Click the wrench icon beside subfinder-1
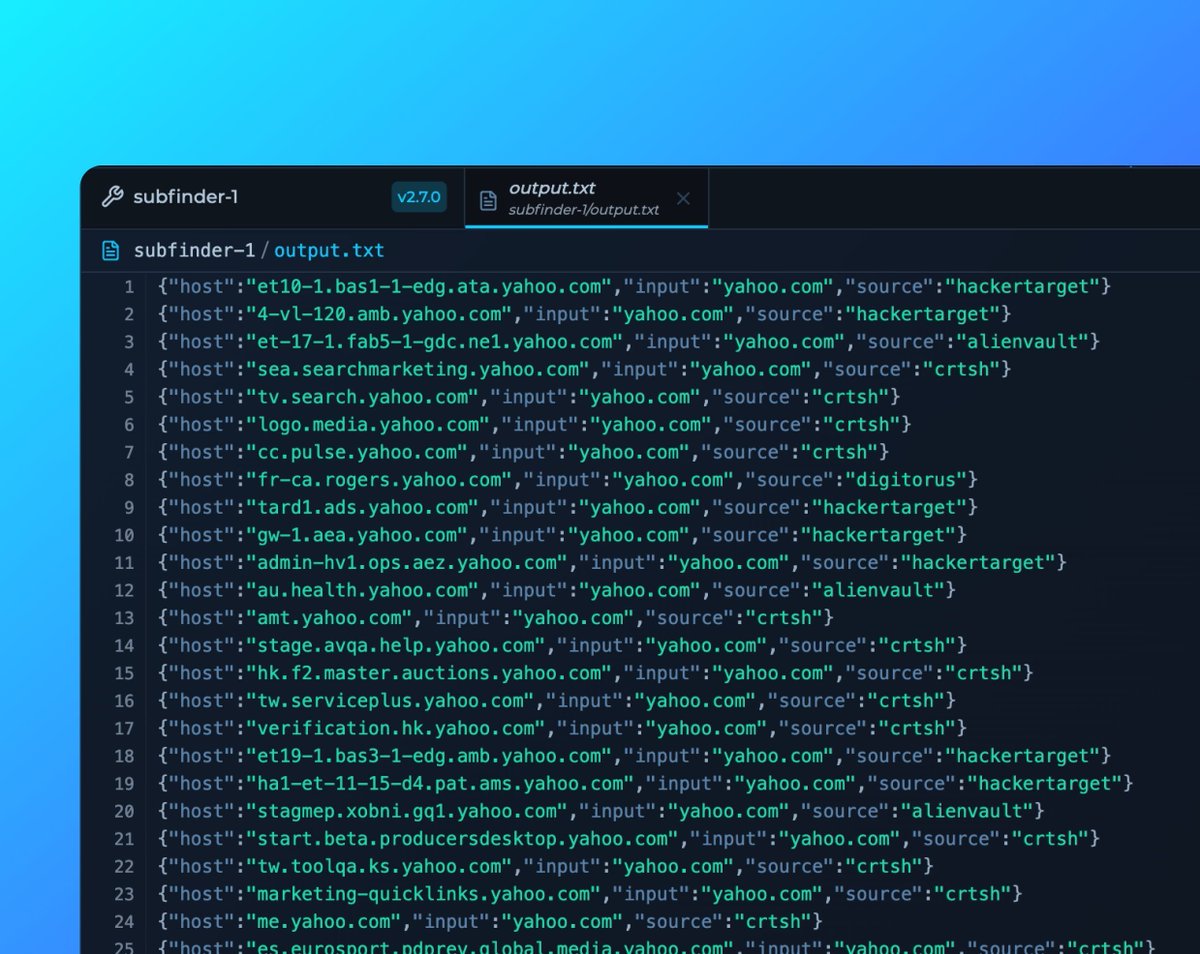Image resolution: width=1200 pixels, height=954 pixels. point(112,197)
